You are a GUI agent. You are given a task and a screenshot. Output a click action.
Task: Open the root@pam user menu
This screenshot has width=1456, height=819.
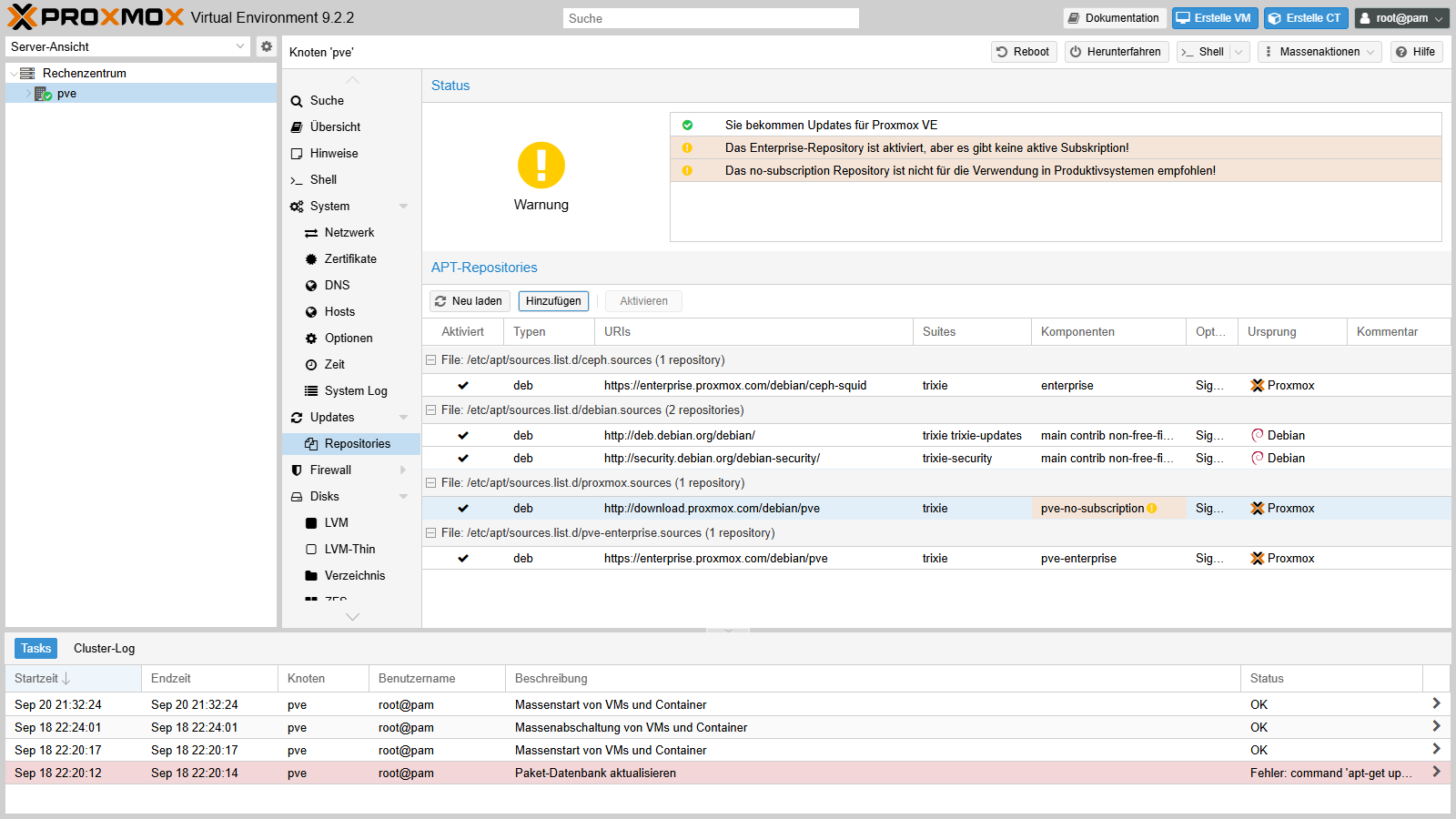(x=1401, y=18)
